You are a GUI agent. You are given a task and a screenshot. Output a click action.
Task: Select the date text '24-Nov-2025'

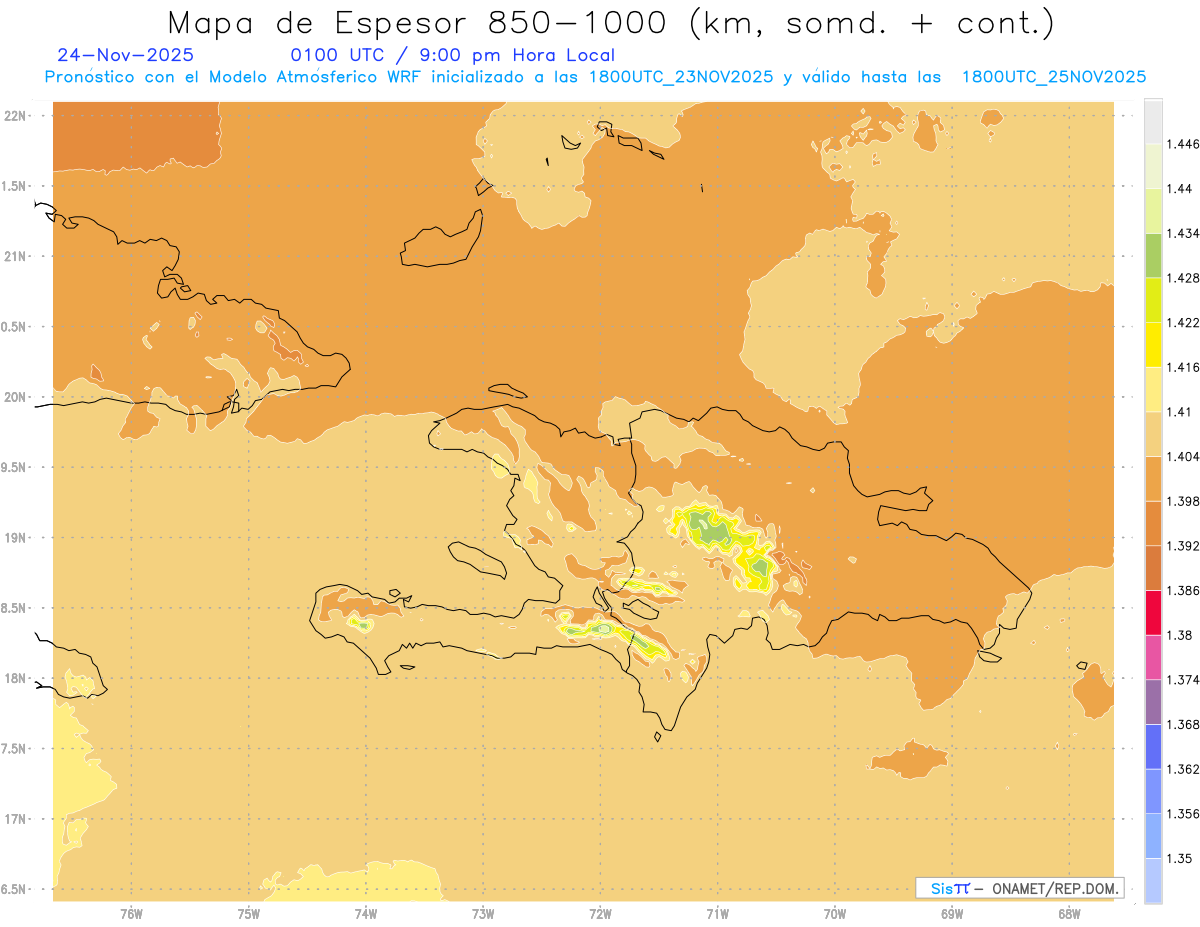tap(126, 55)
